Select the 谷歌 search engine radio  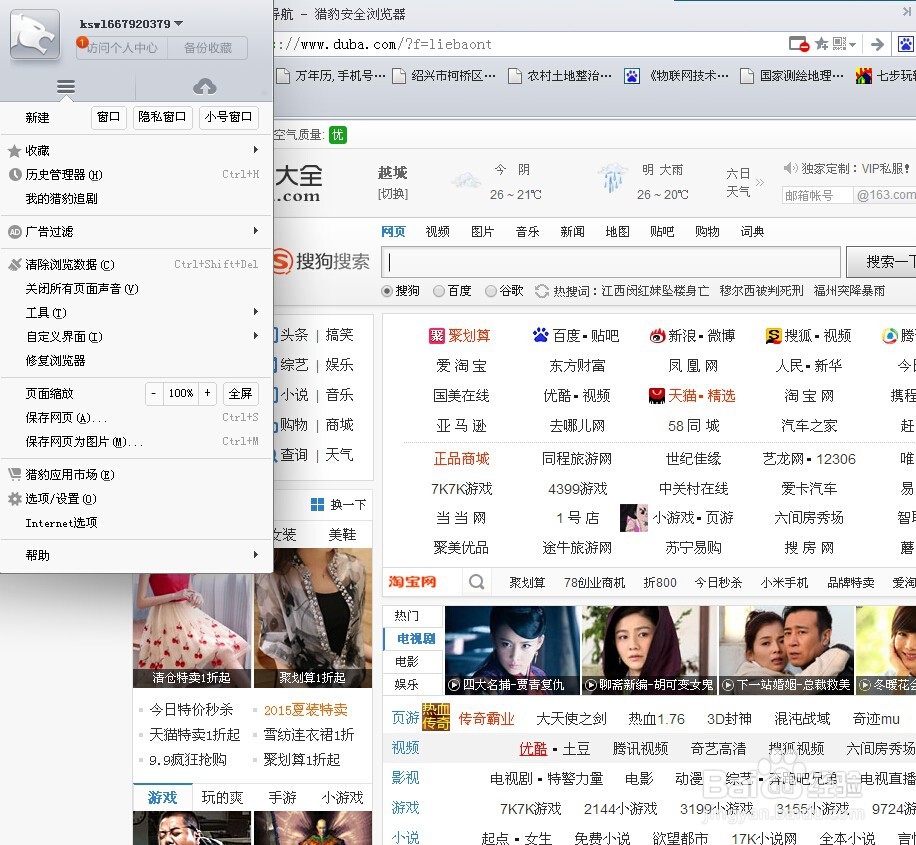click(x=491, y=291)
